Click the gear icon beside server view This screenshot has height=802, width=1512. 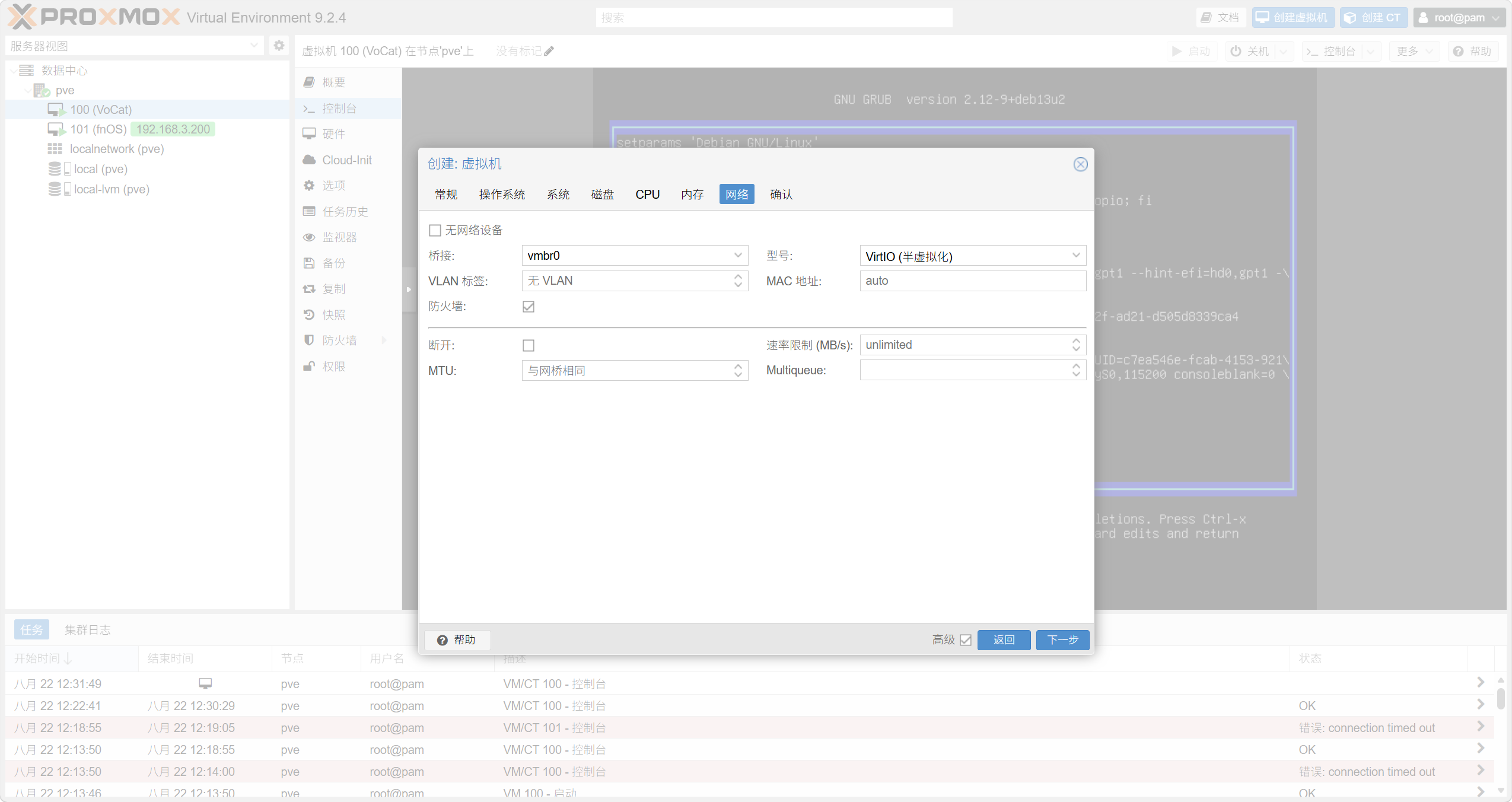[279, 46]
